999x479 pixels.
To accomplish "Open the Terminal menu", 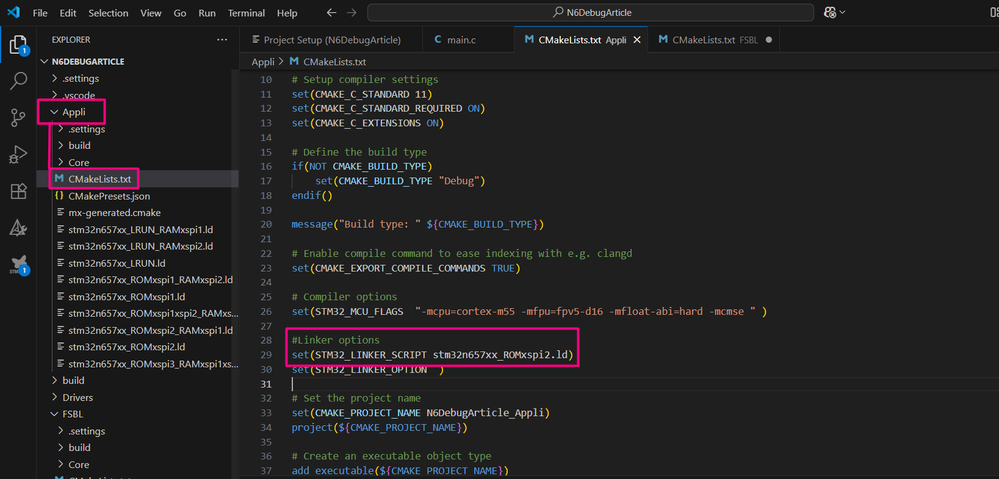I will pyautogui.click(x=245, y=13).
